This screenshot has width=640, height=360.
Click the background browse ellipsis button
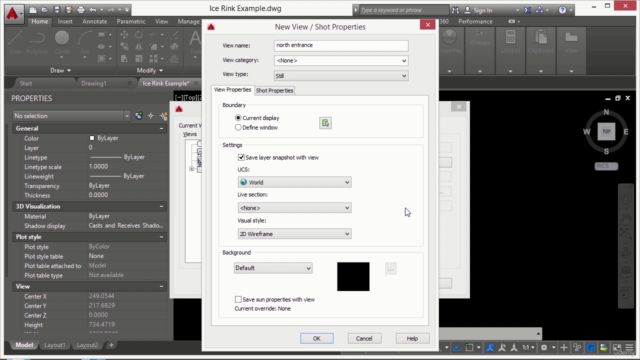tap(391, 269)
